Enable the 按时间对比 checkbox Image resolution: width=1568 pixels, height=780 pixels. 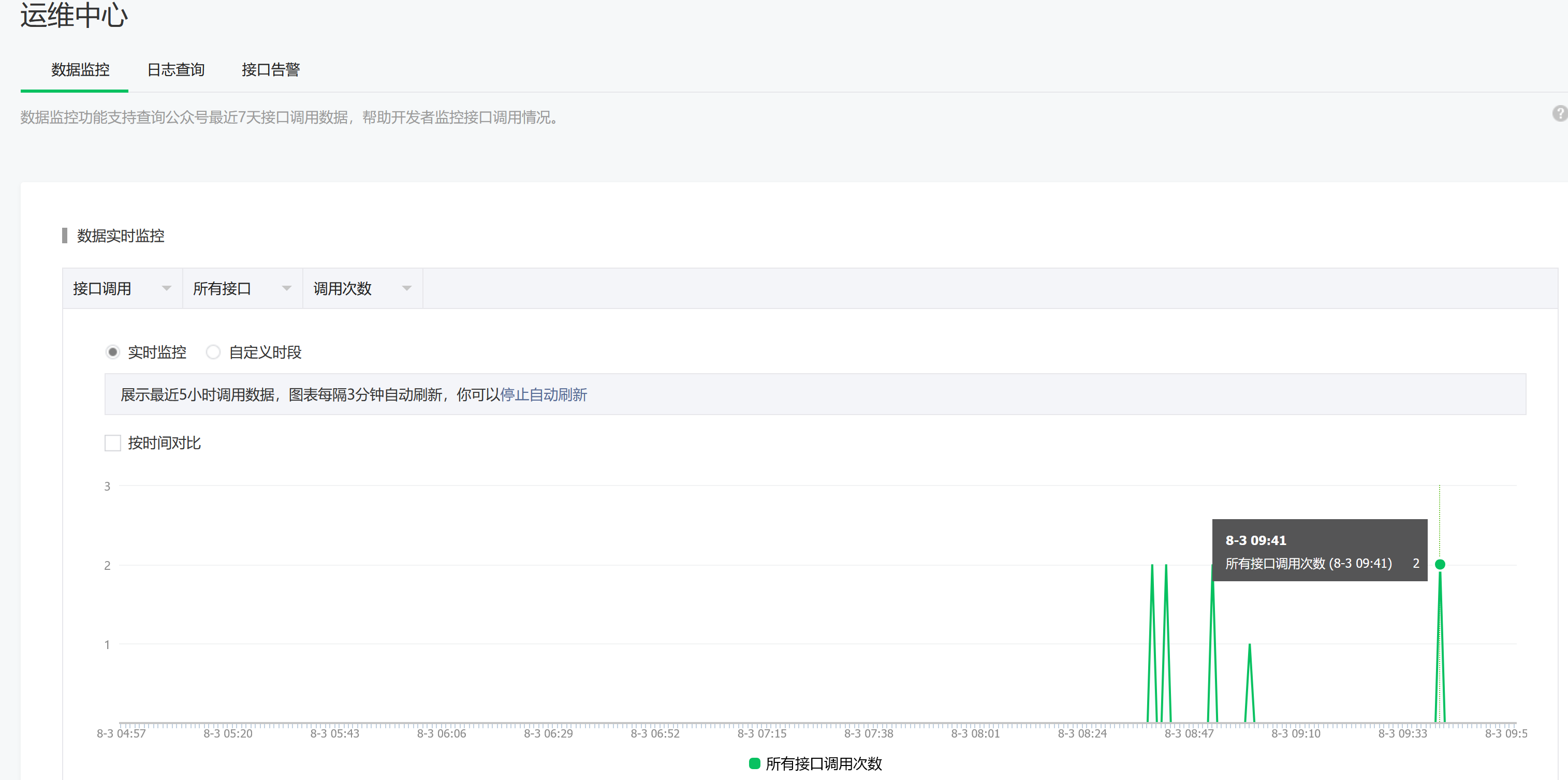pyautogui.click(x=113, y=443)
